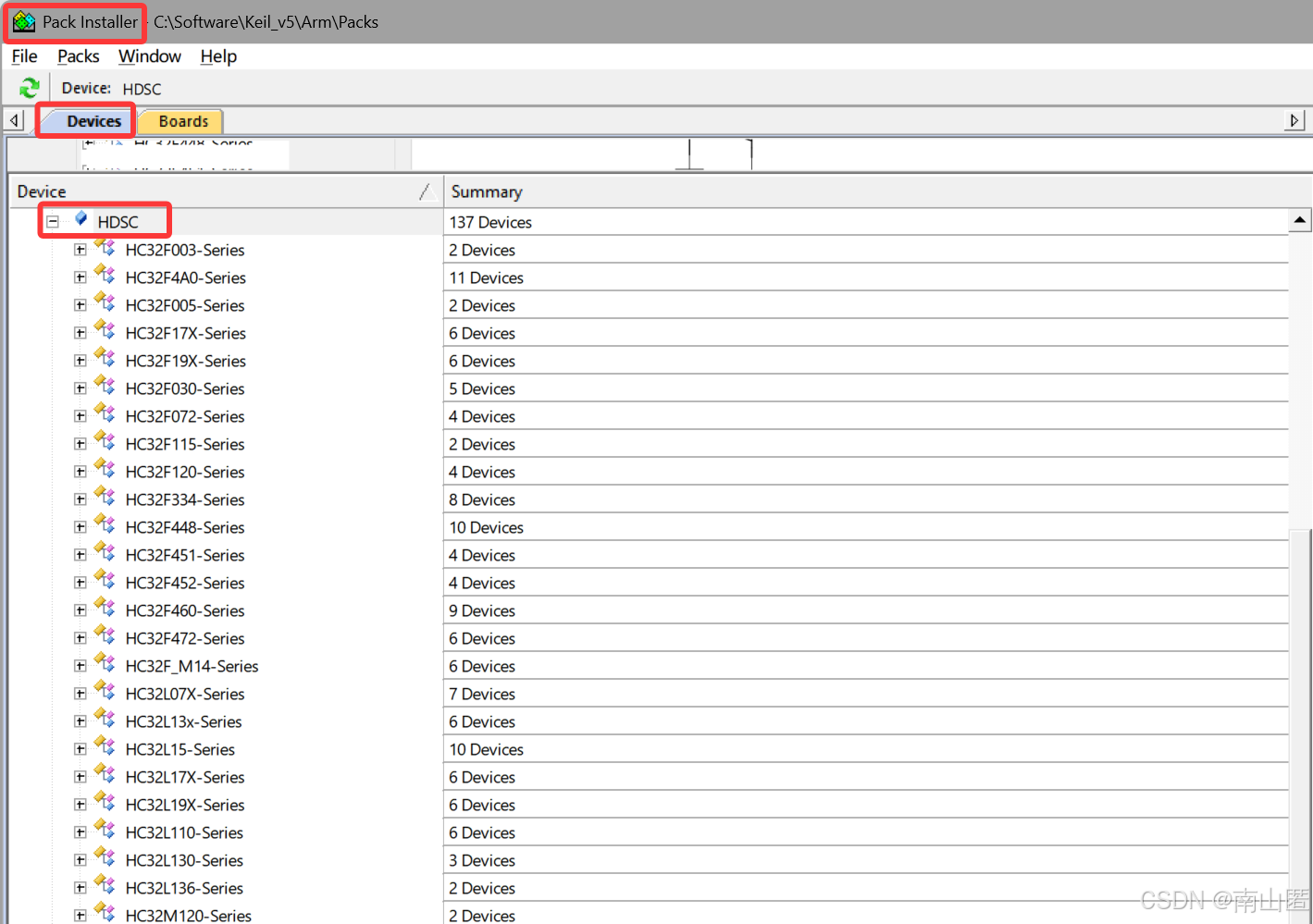Expand the HC32F003-Series node
The image size is (1313, 924).
[x=81, y=250]
